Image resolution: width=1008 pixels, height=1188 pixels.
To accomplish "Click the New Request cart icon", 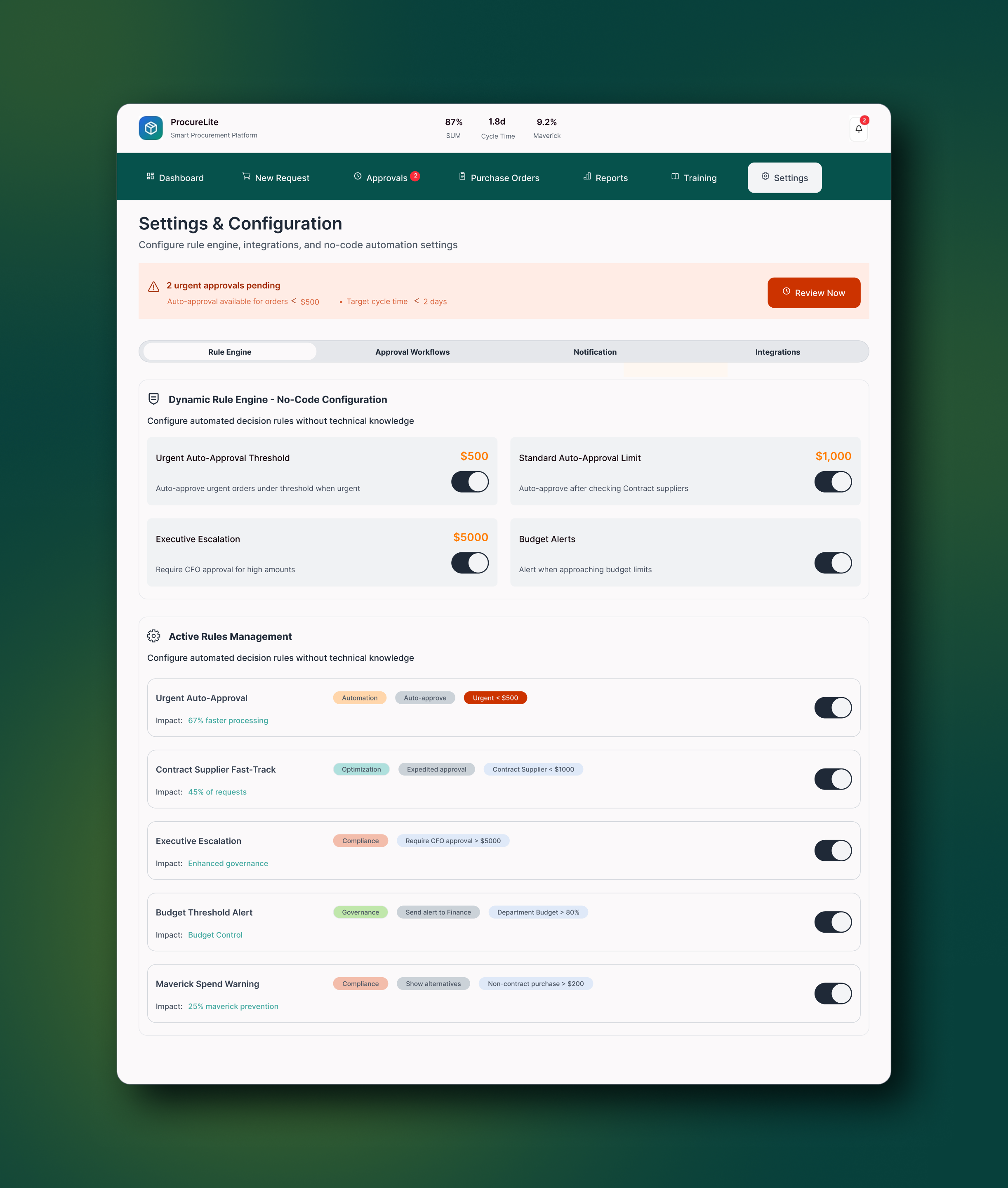I will point(246,177).
